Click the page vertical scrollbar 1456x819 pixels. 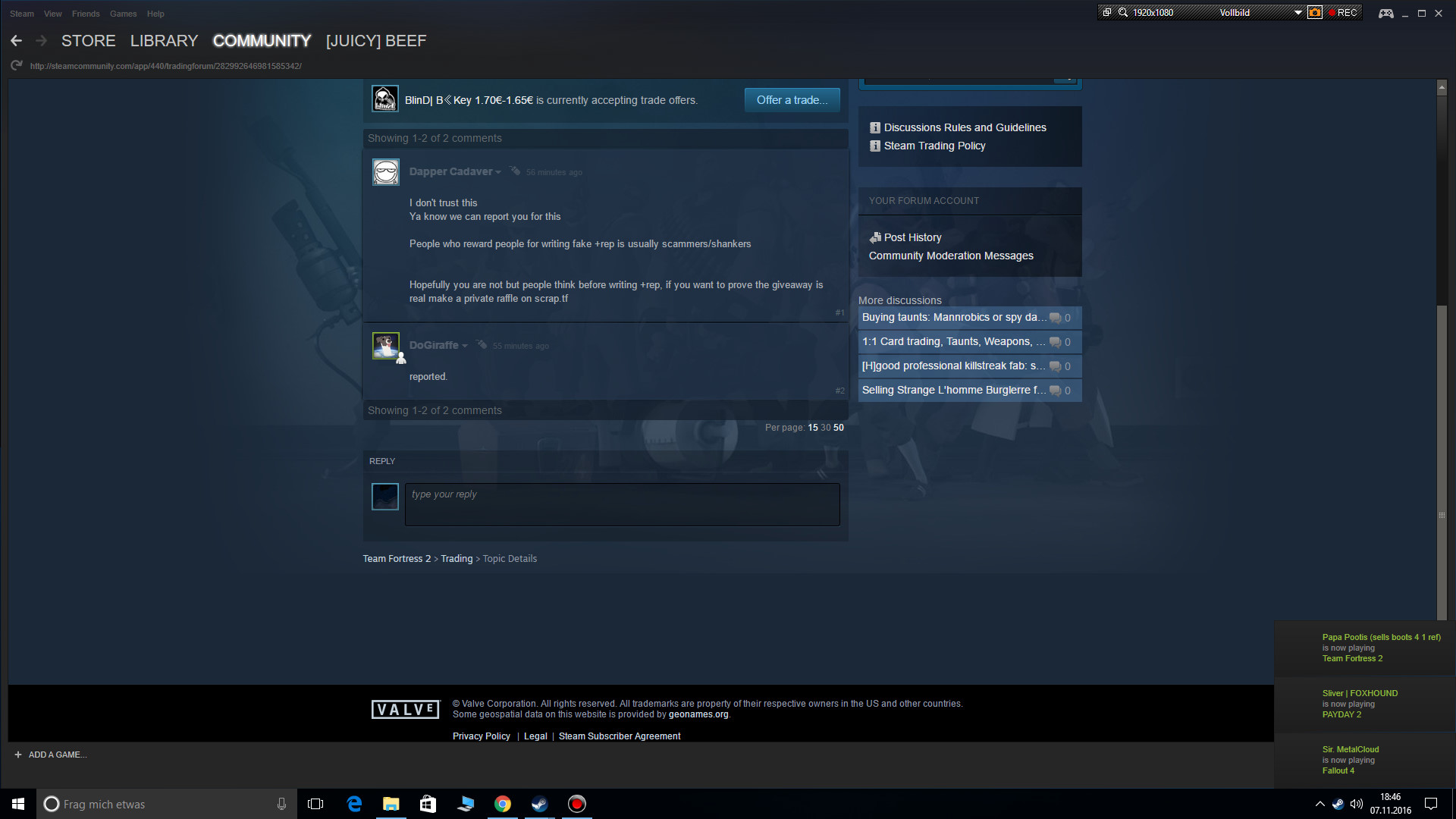[x=1442, y=455]
